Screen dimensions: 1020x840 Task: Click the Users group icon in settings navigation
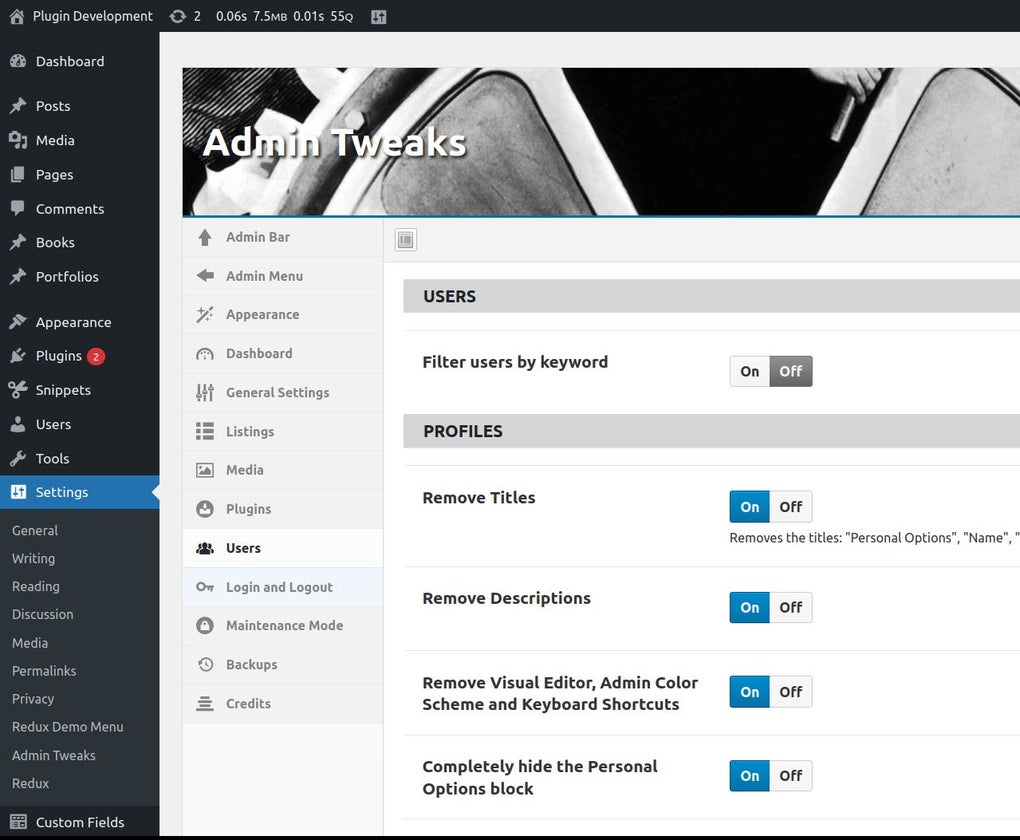203,548
